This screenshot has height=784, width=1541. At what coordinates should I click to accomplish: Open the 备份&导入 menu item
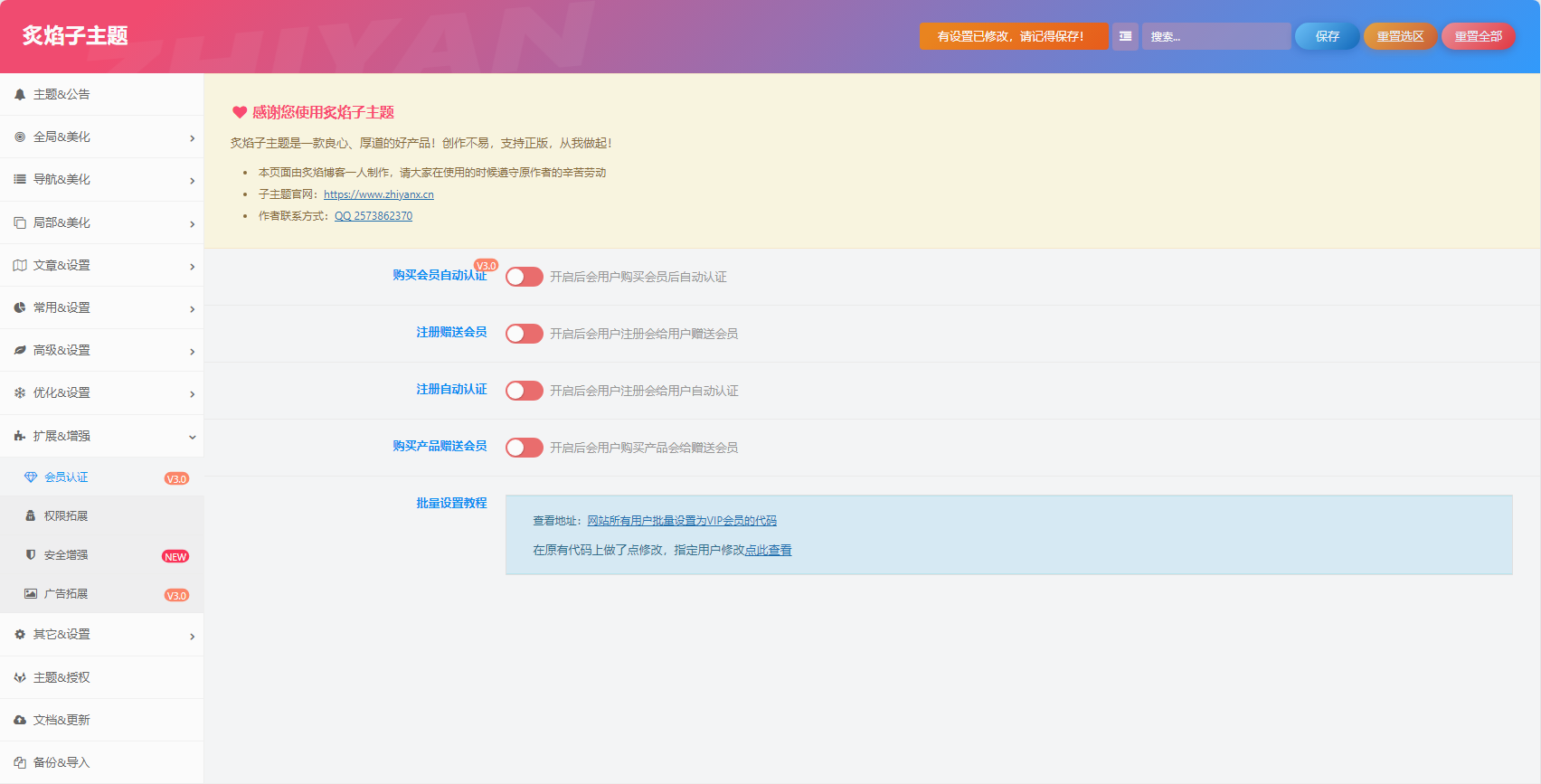(101, 762)
